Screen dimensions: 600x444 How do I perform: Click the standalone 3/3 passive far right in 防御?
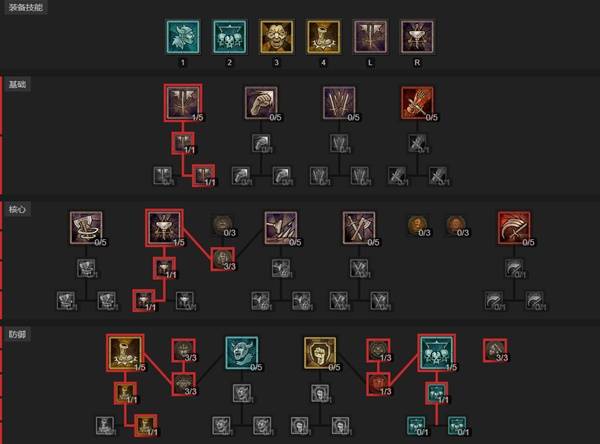tap(495, 350)
